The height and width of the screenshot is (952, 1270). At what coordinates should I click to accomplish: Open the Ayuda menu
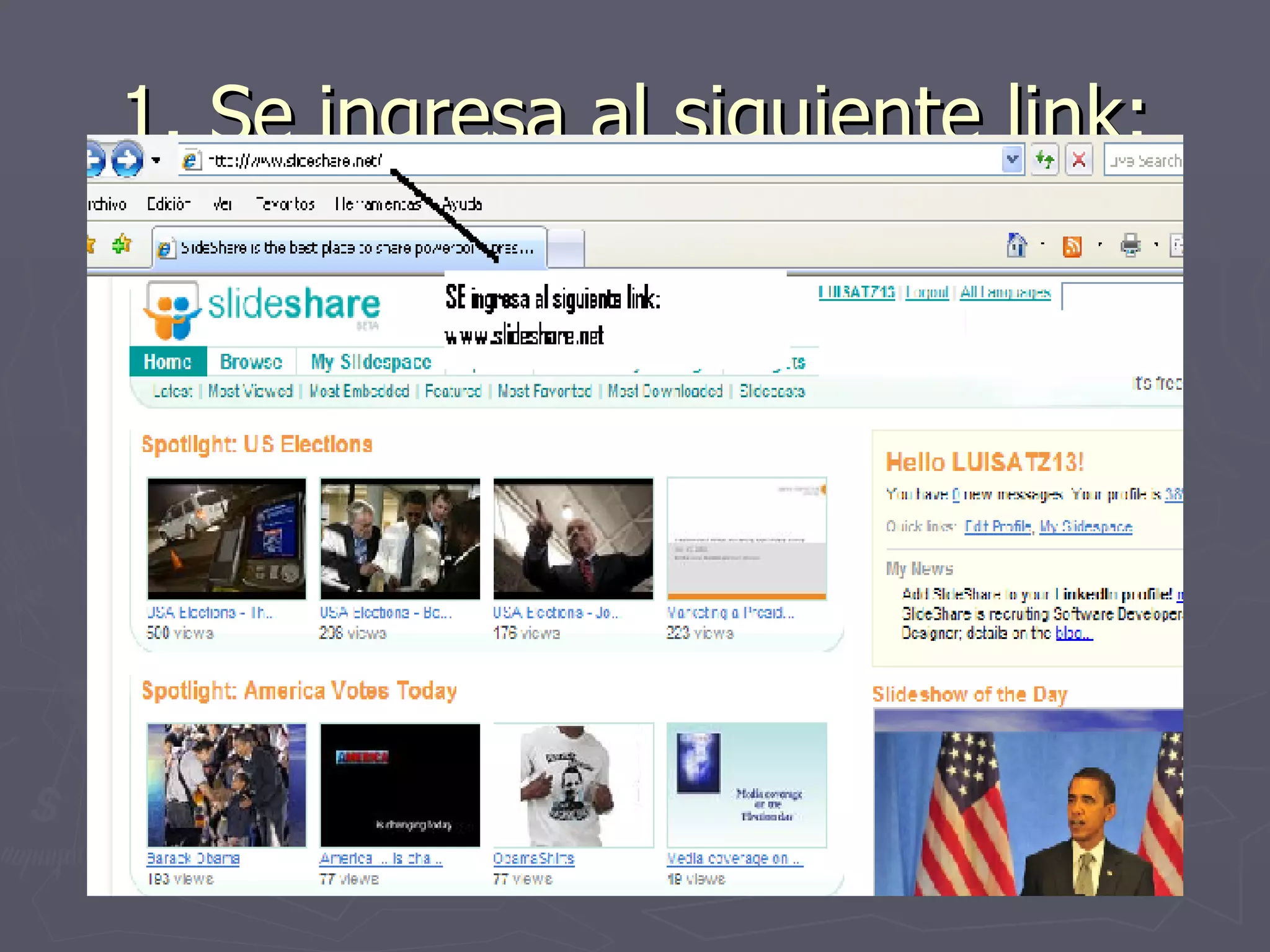click(462, 204)
